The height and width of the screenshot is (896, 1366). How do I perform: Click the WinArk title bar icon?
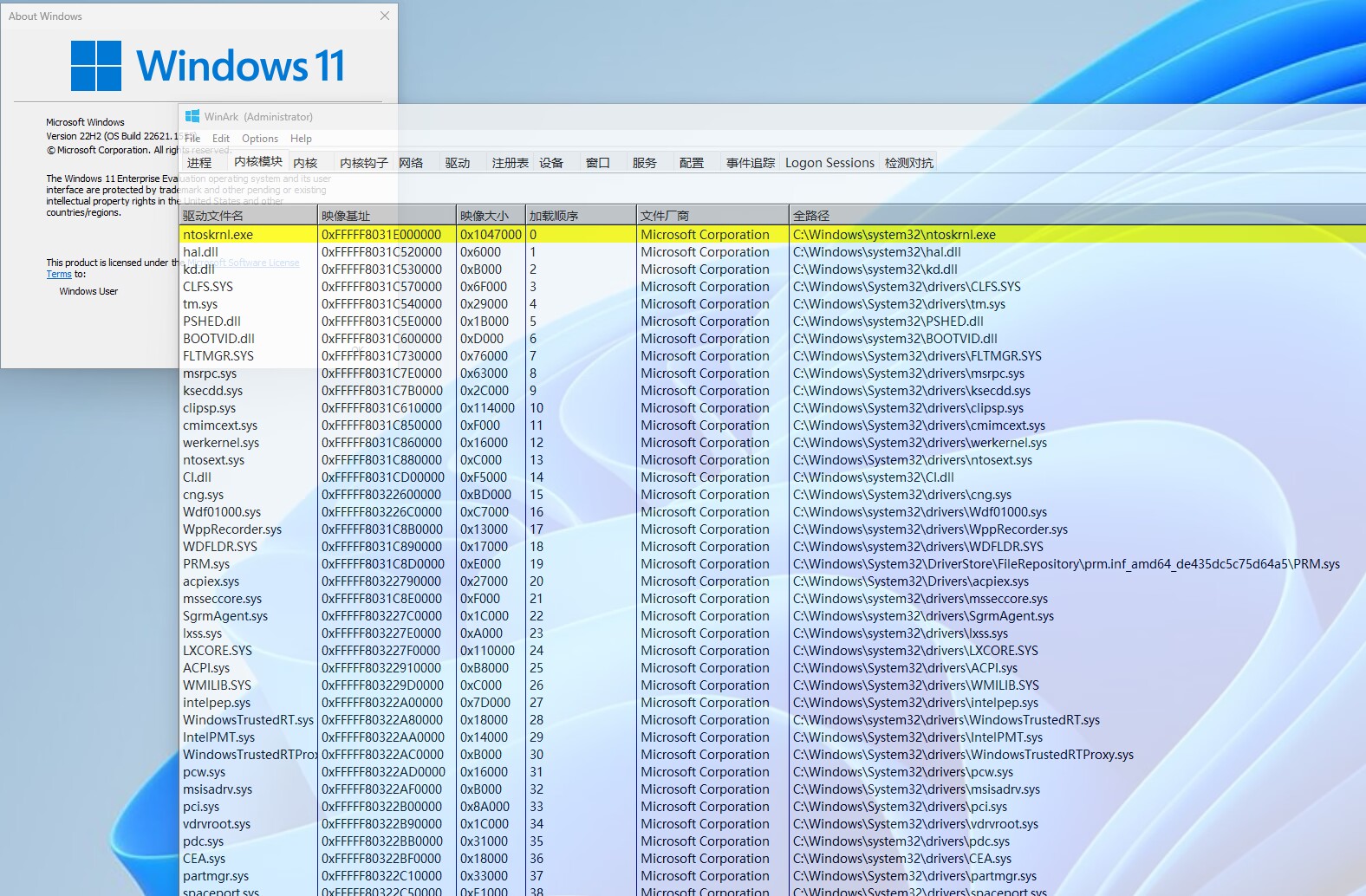pyautogui.click(x=192, y=116)
